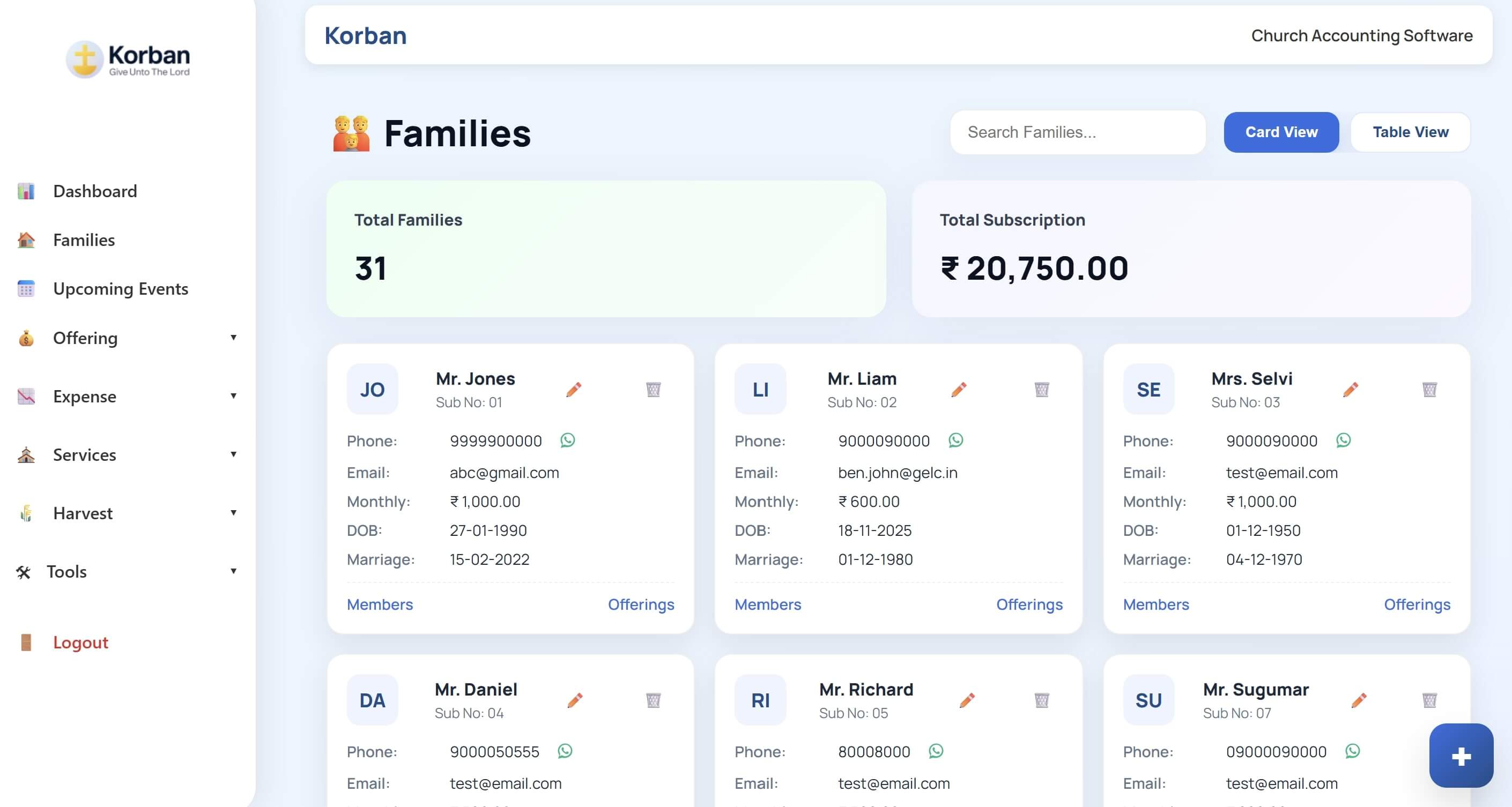Click the Families page heading

click(x=457, y=134)
